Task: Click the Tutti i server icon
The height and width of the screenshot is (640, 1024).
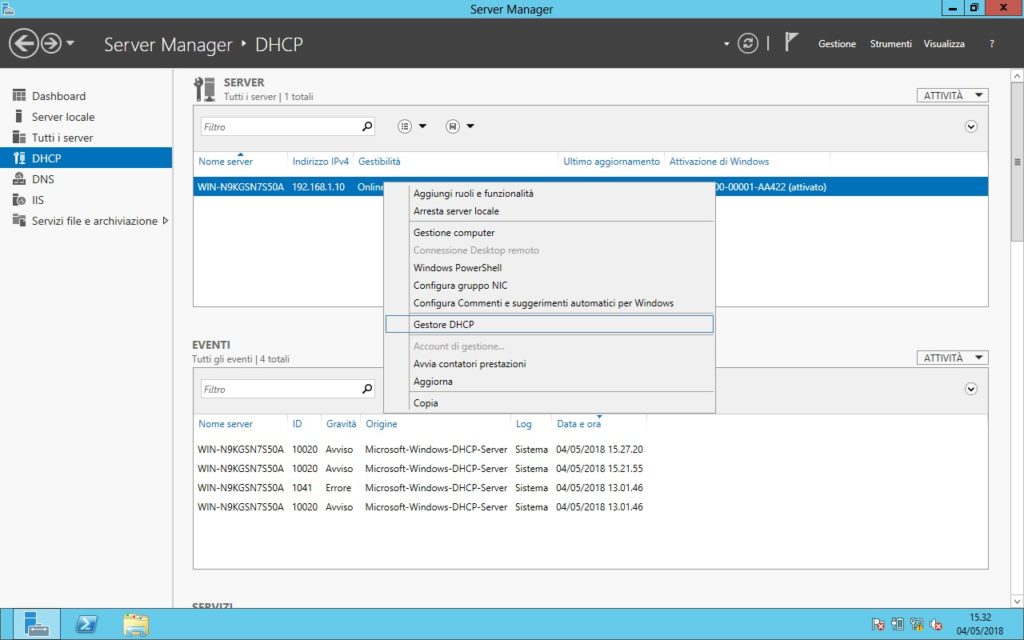Action: (x=19, y=137)
